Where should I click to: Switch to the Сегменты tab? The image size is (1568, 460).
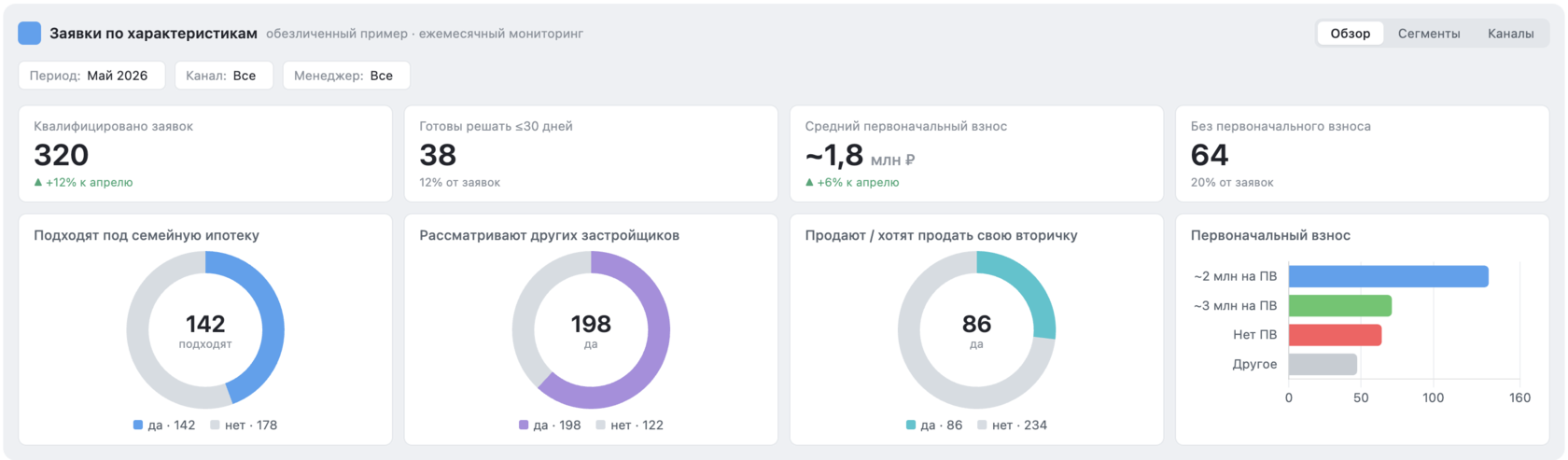coord(1428,34)
